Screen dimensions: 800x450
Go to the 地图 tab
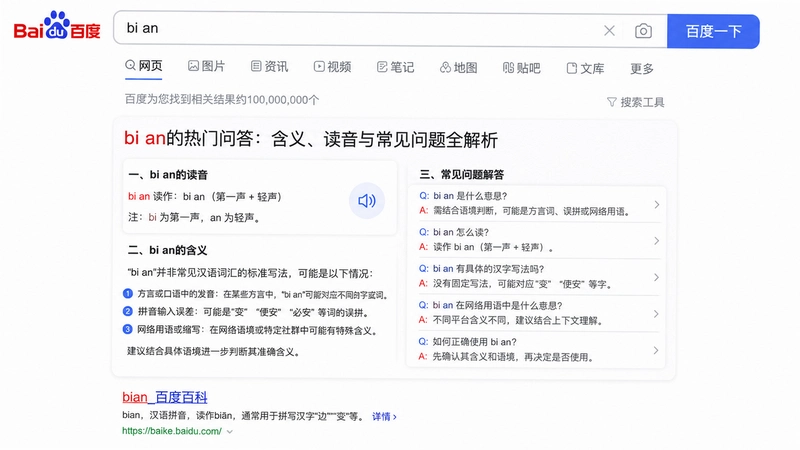tap(458, 68)
